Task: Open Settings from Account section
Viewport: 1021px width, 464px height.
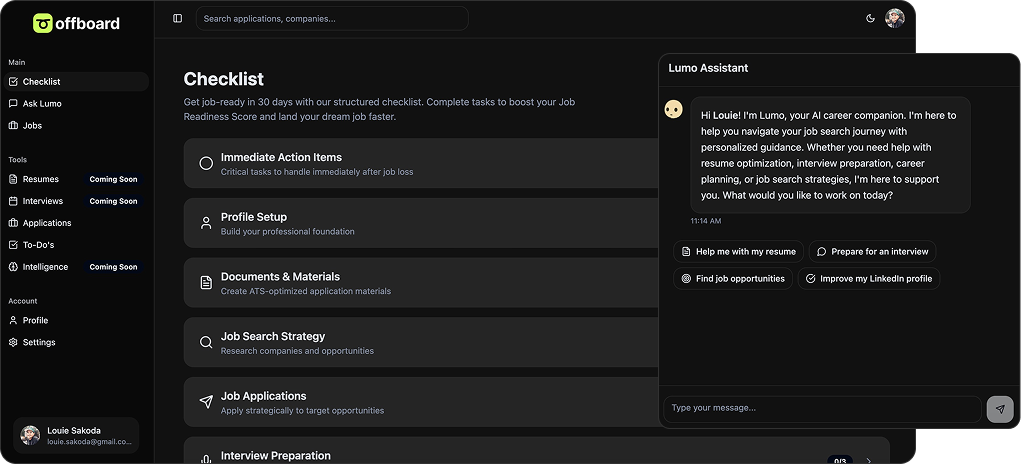Action: (39, 343)
